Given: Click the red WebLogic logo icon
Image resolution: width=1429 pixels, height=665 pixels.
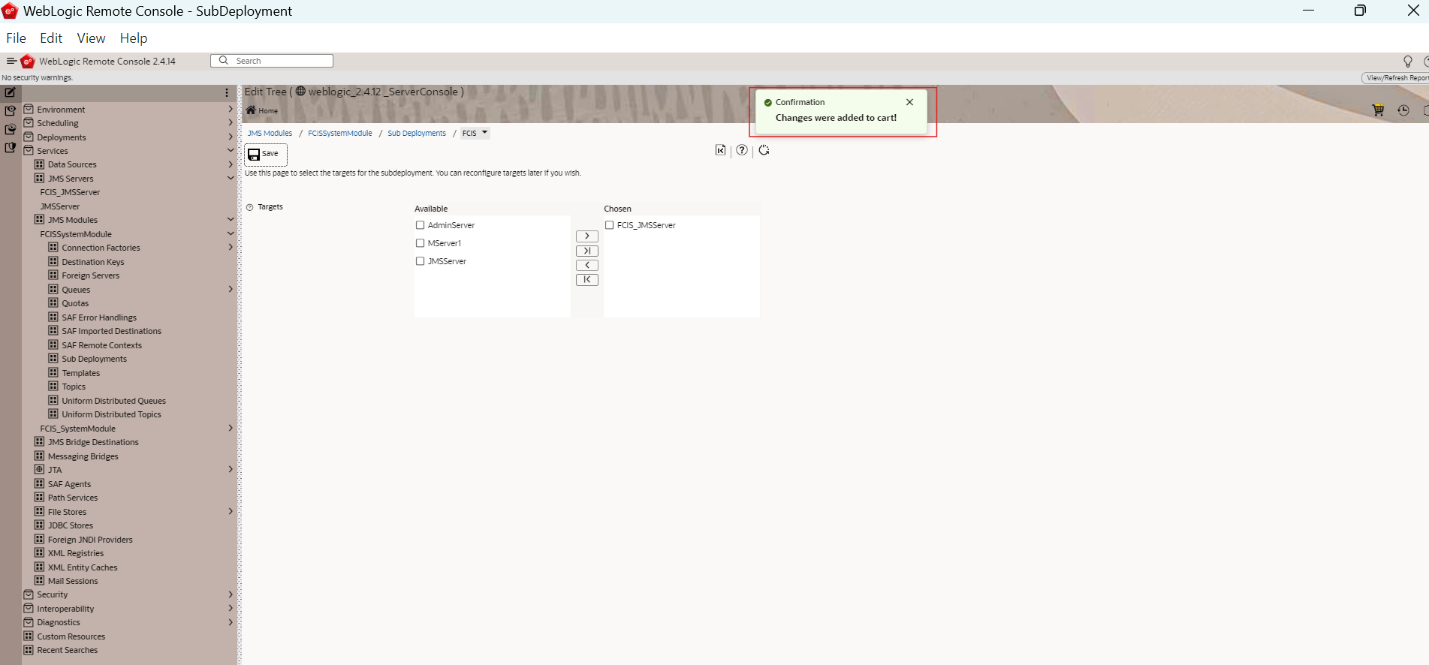Looking at the screenshot, I should 27,61.
